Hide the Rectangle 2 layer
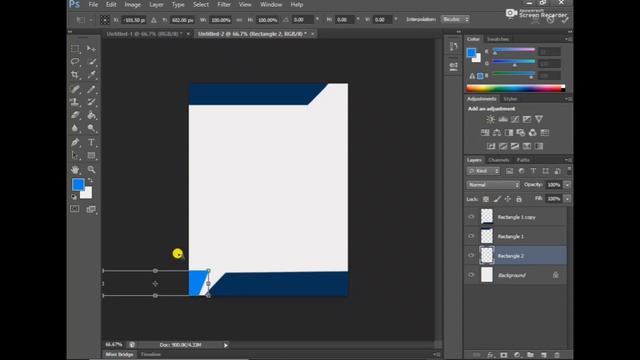 pyautogui.click(x=471, y=256)
